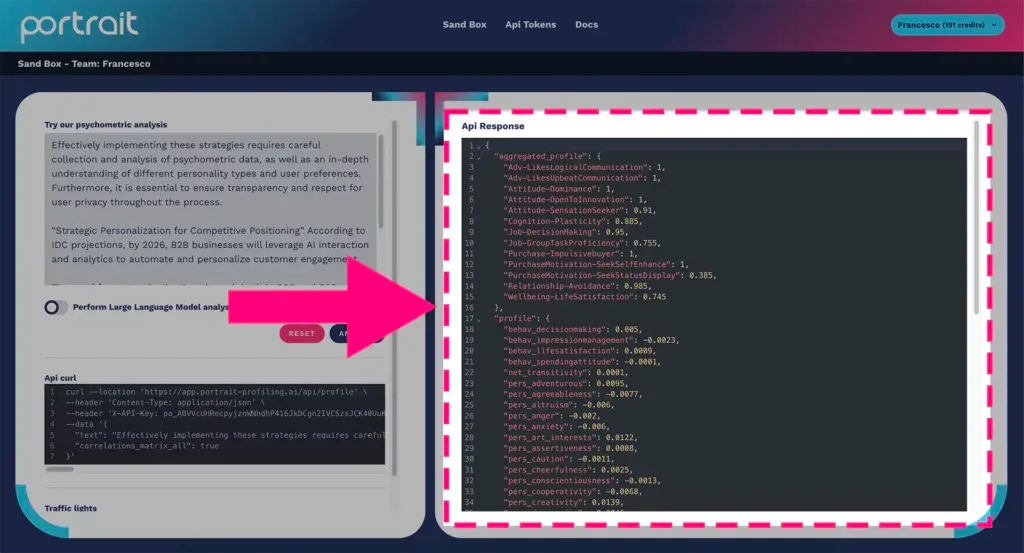Collapse the "profile" fold arrow
Image resolution: width=1024 pixels, height=553 pixels.
479,319
